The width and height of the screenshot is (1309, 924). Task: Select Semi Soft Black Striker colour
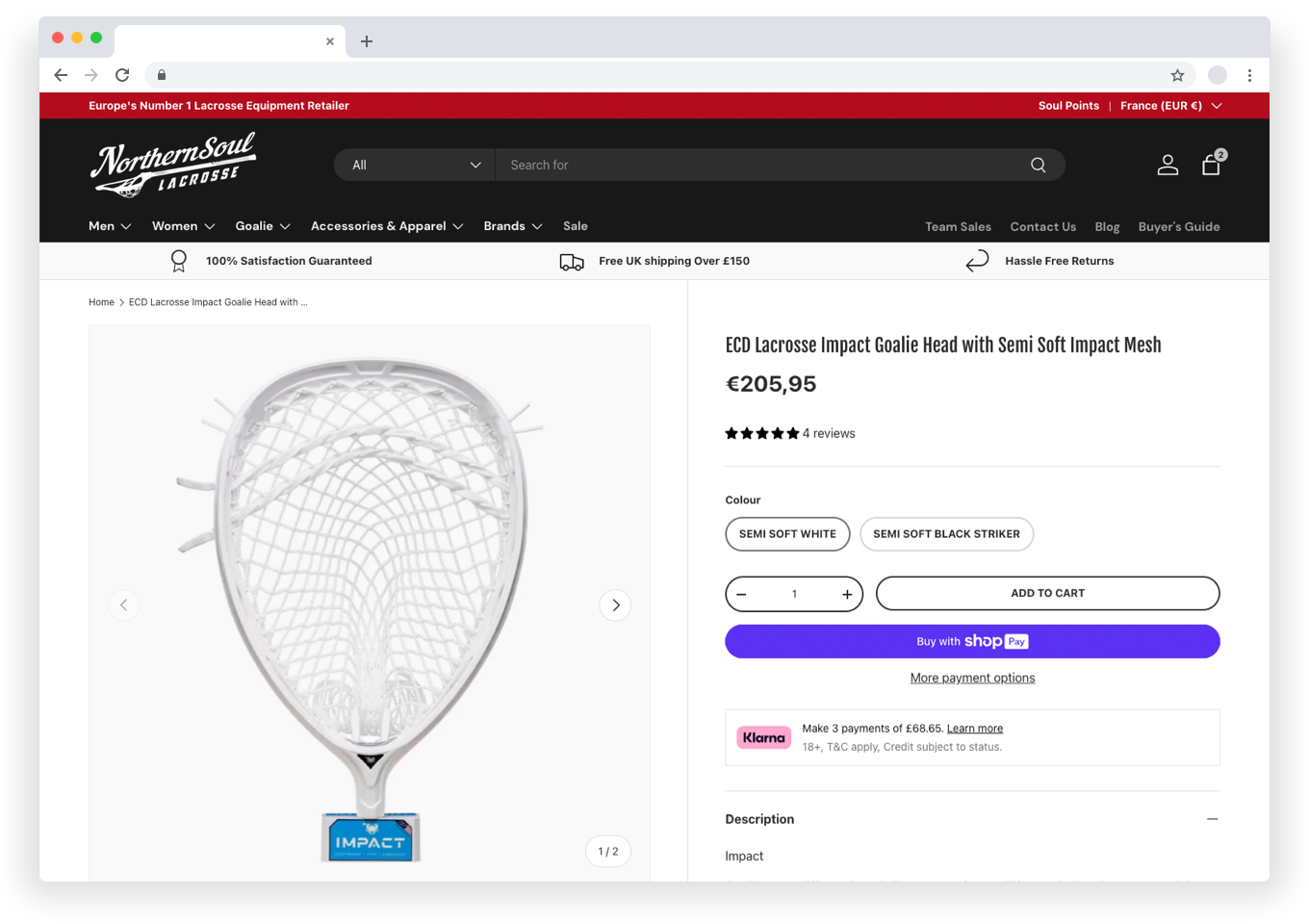tap(946, 534)
